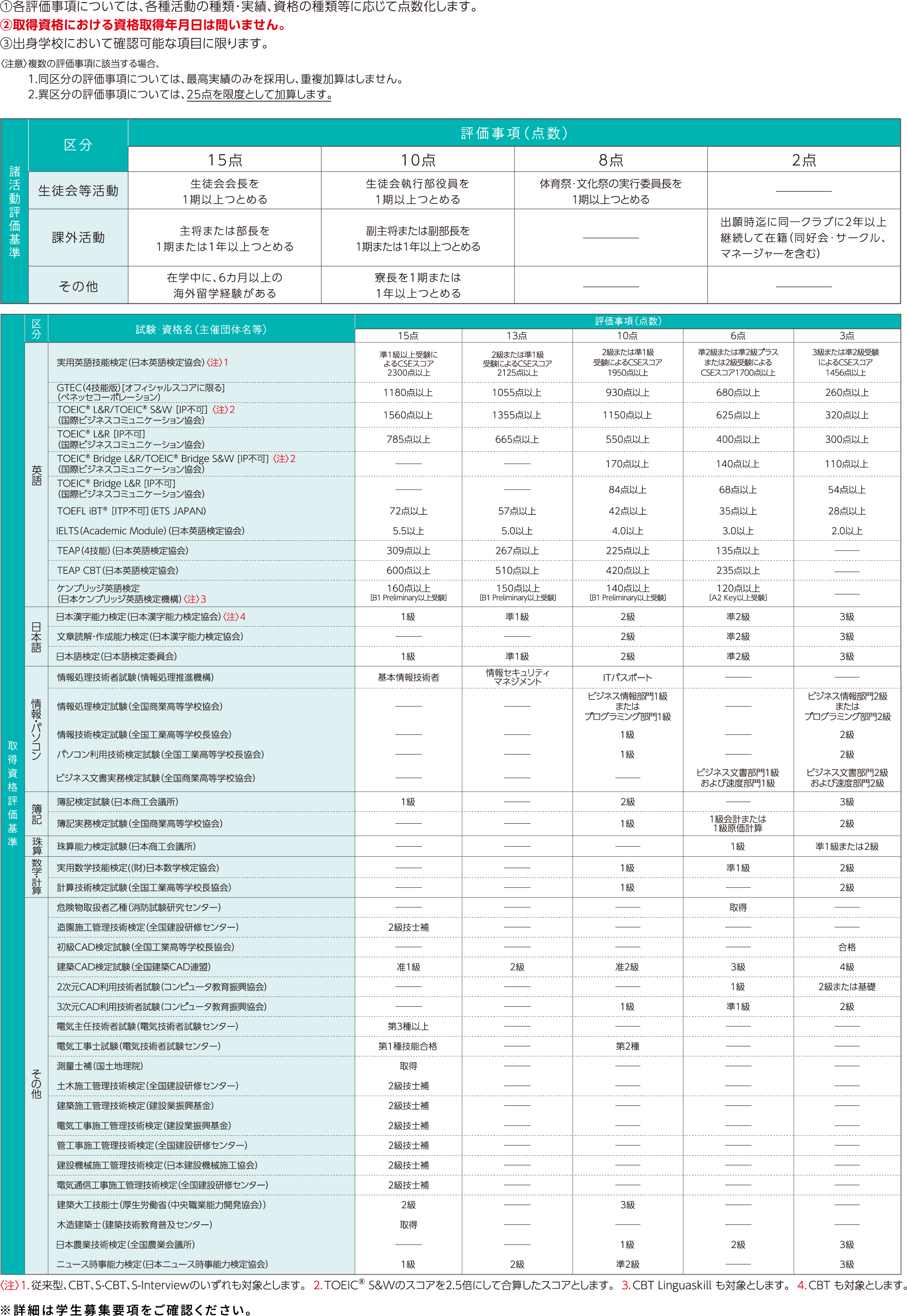Select the '6点' column header

click(738, 336)
